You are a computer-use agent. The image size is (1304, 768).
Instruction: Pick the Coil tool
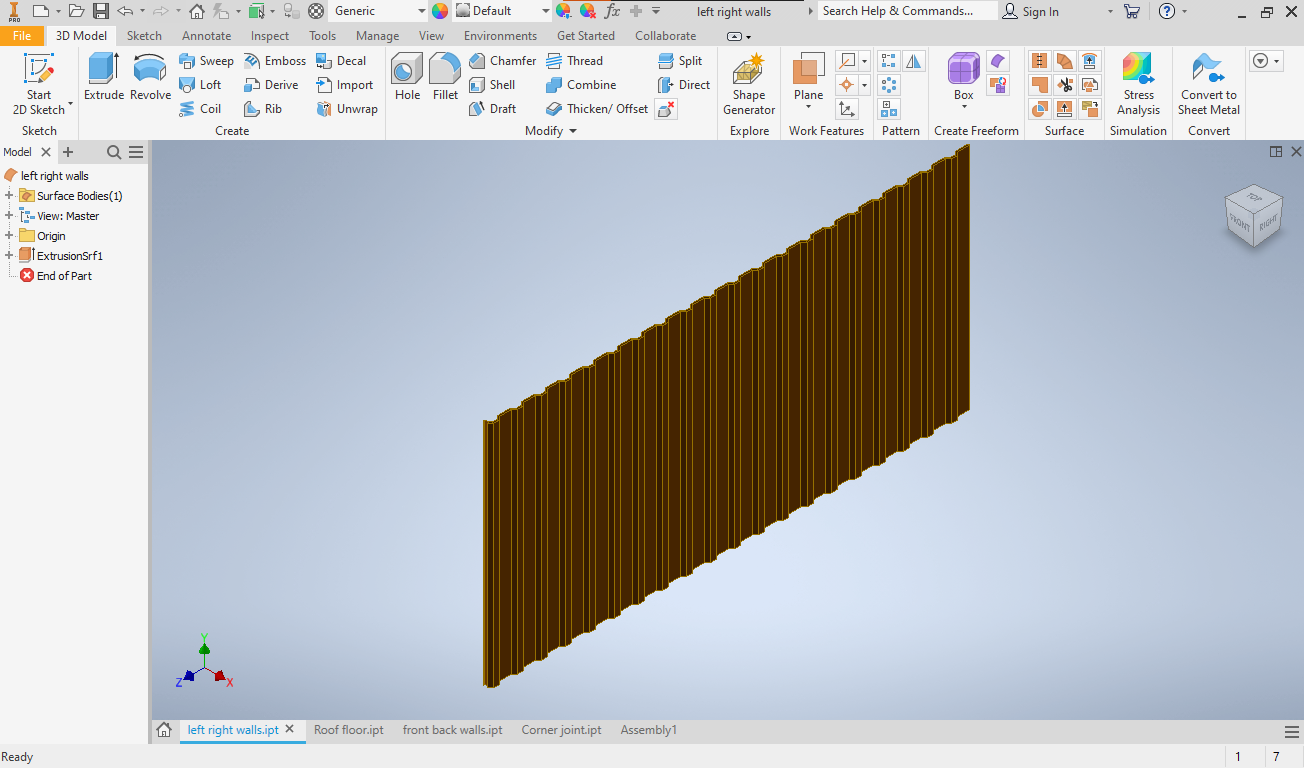(200, 109)
